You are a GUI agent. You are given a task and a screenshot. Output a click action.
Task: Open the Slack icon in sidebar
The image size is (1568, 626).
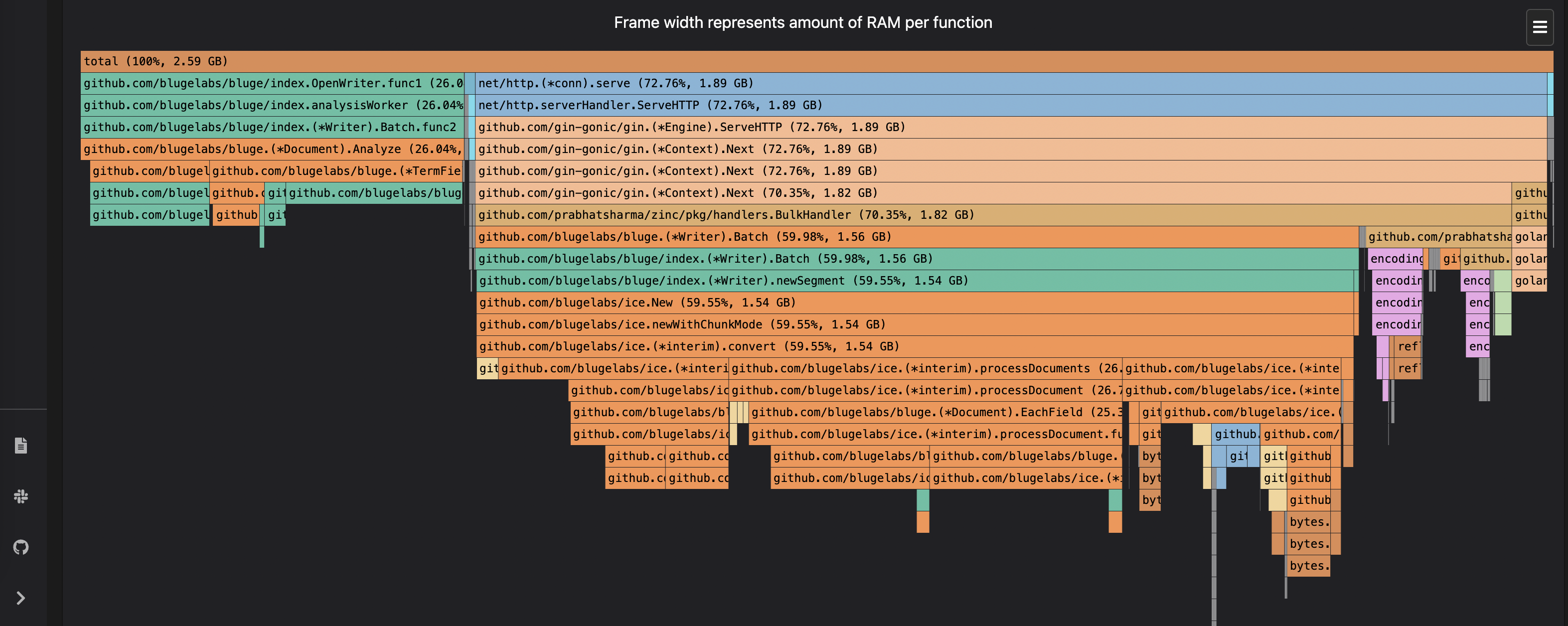pos(21,496)
